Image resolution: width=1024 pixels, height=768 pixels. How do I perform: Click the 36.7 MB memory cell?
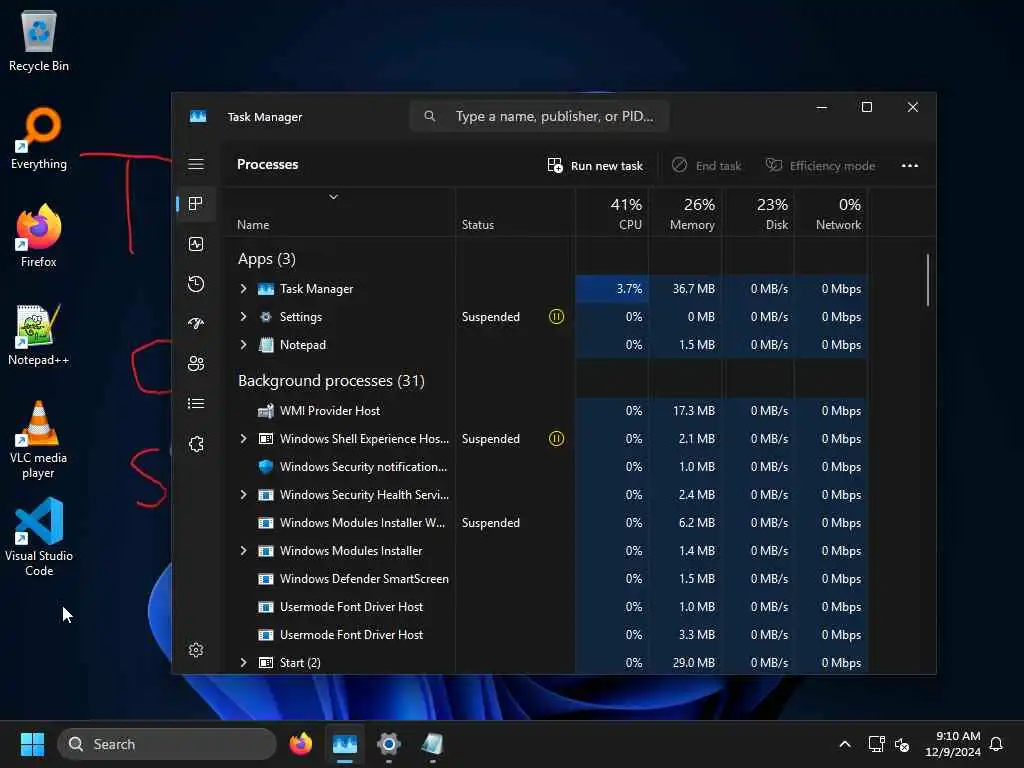click(686, 289)
